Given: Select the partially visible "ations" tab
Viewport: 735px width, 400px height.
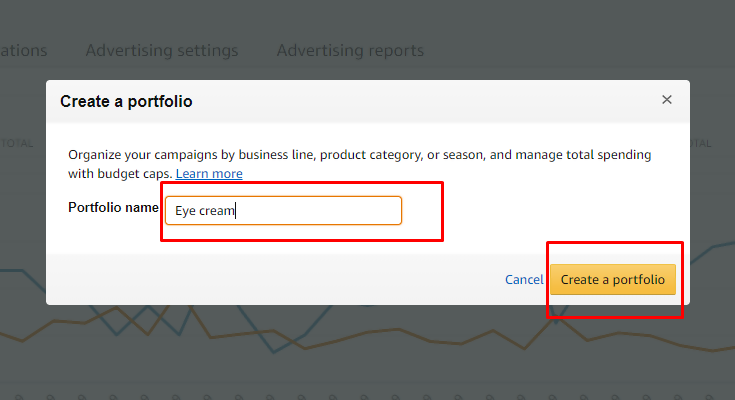Looking at the screenshot, I should (23, 50).
